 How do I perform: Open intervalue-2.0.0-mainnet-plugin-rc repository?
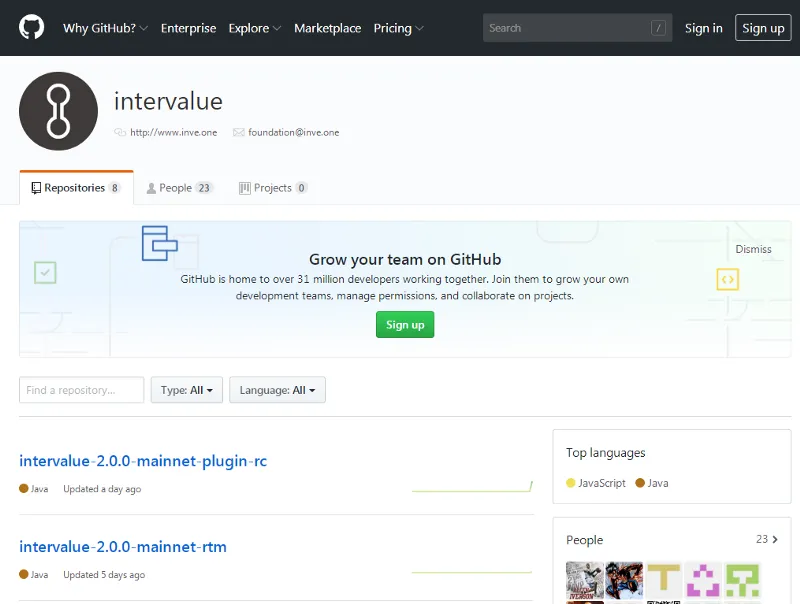coord(143,461)
